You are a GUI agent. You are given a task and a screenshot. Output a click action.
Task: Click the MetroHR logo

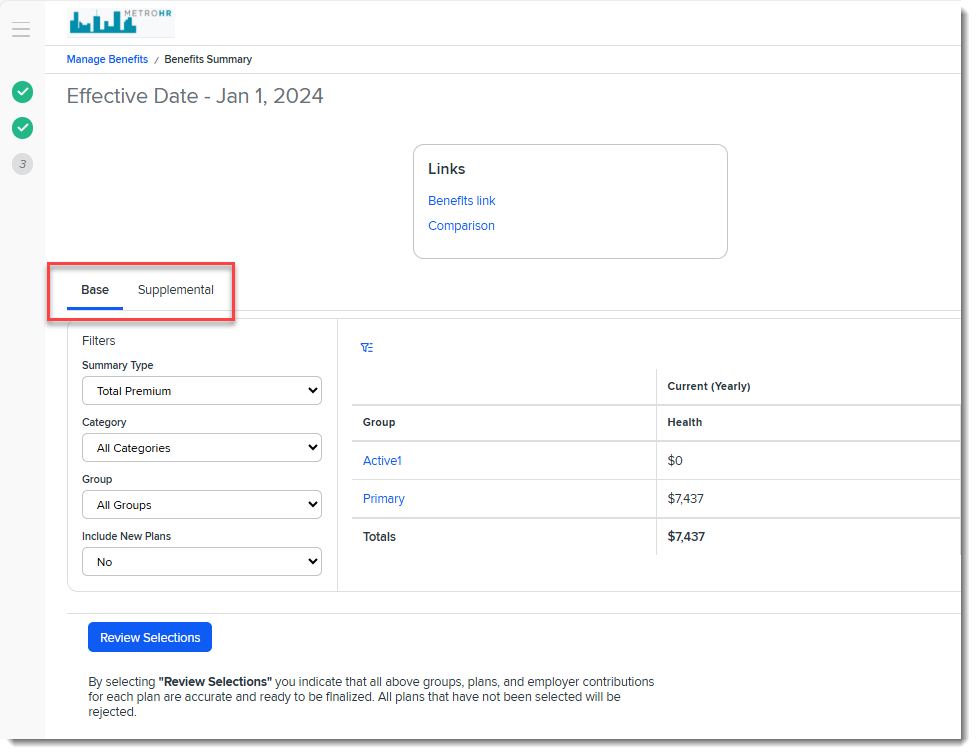[x=120, y=22]
